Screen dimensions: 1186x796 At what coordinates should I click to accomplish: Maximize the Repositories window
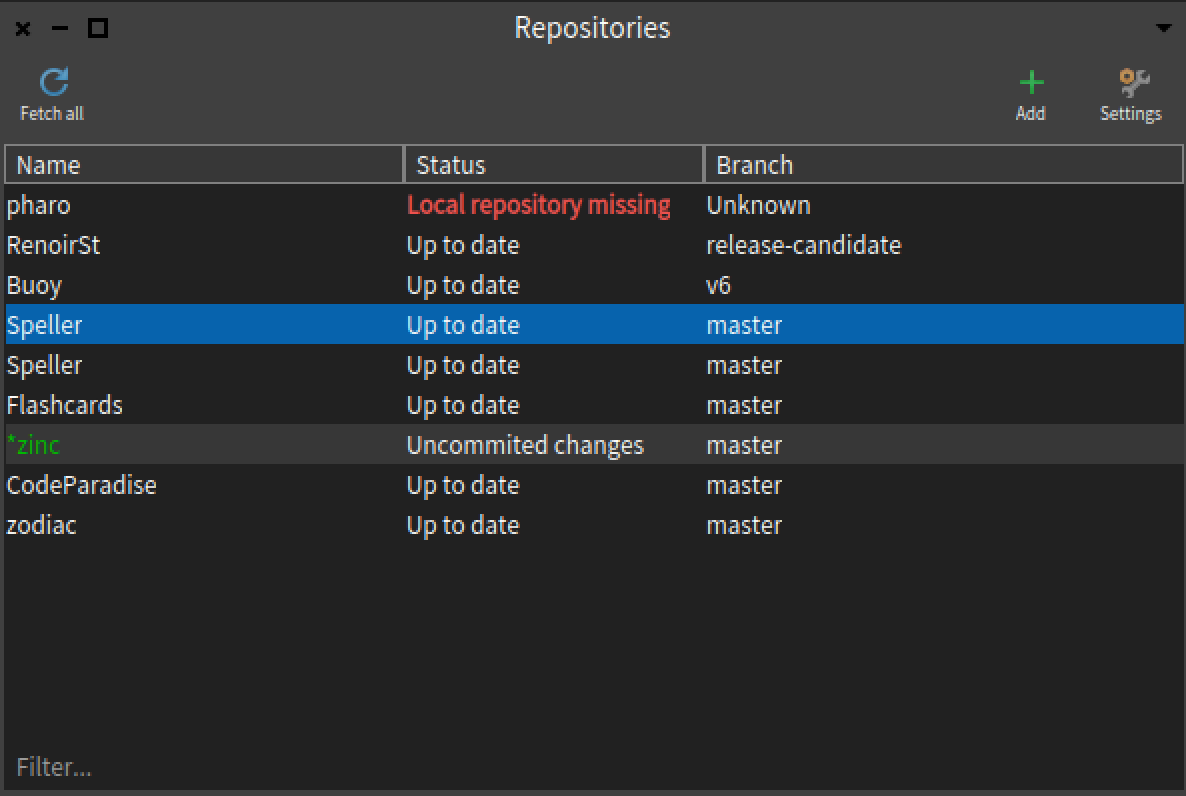[98, 29]
